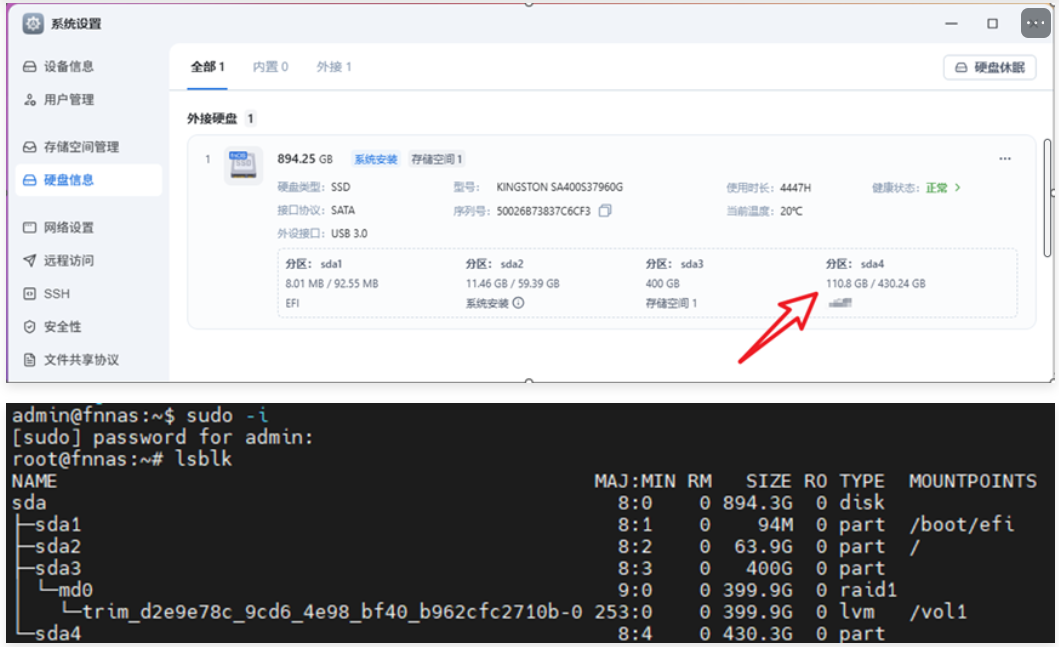Select 硬盘信息 in the sidebar
Viewport: 1059px width, 647px height.
coord(88,180)
